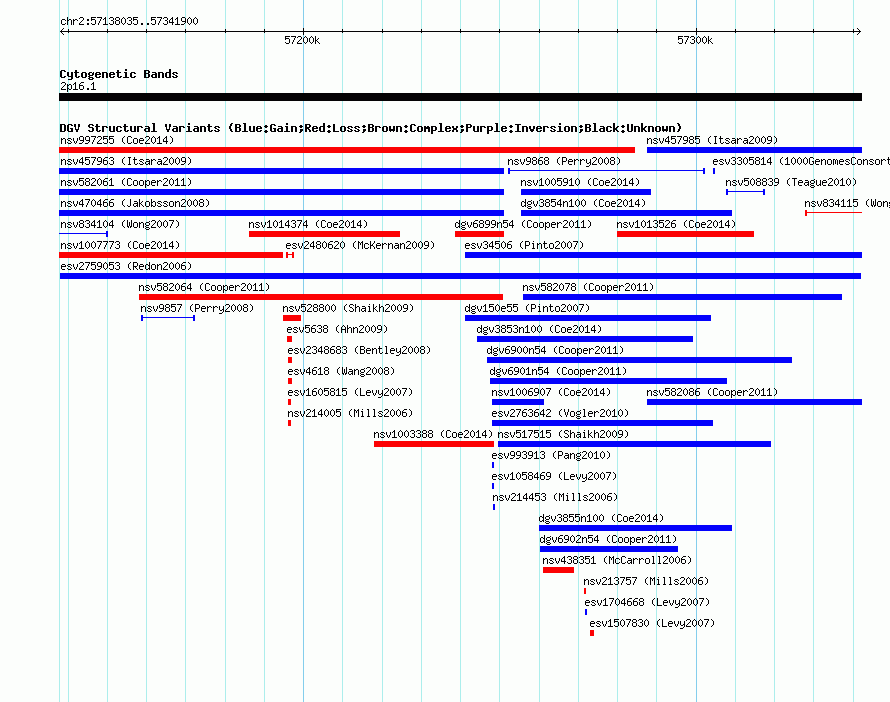Click nsv517515 (Shaikh2009) label
The width and height of the screenshot is (890, 702).
click(563, 434)
